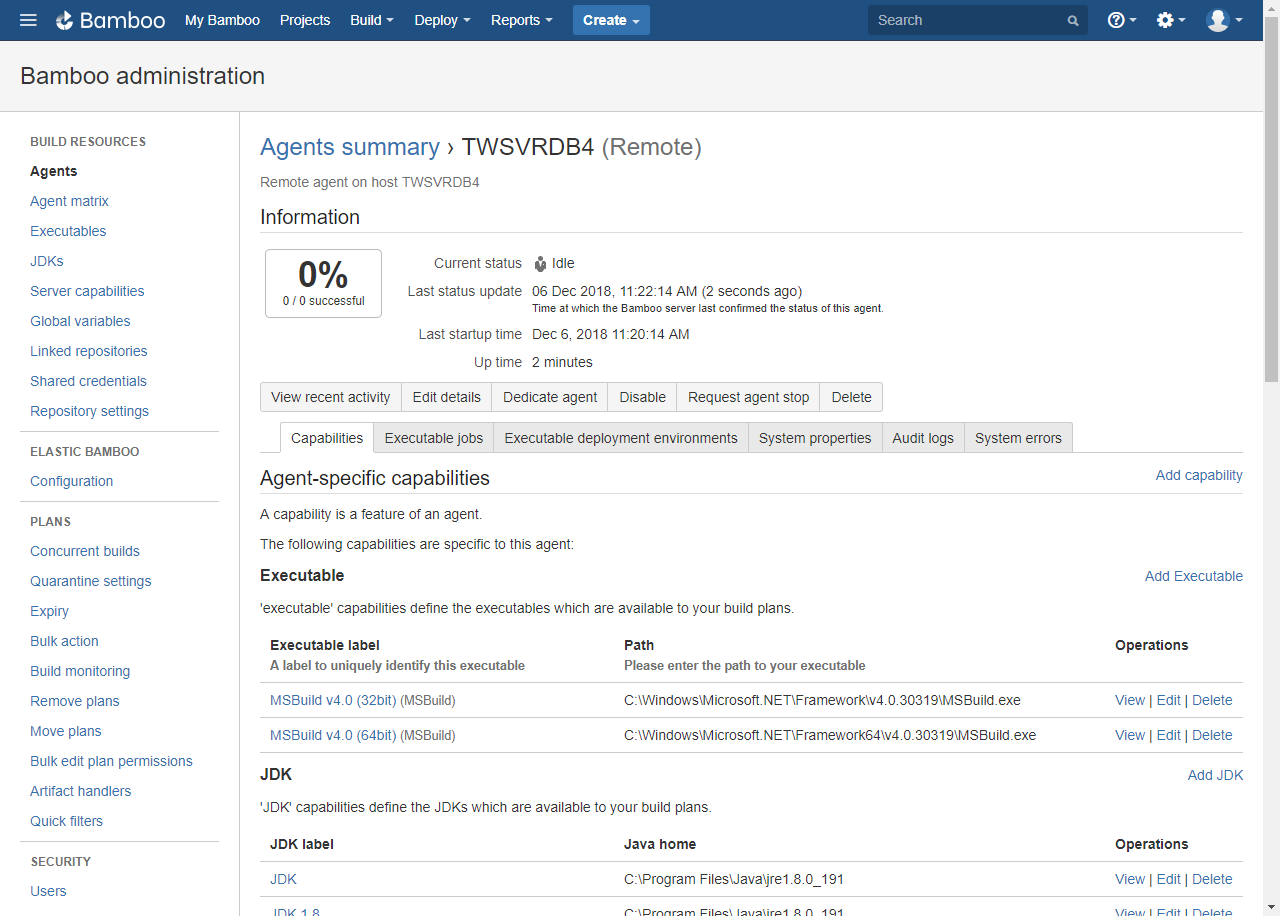Expand the Reports dropdown menu
The height and width of the screenshot is (916, 1280).
(522, 20)
